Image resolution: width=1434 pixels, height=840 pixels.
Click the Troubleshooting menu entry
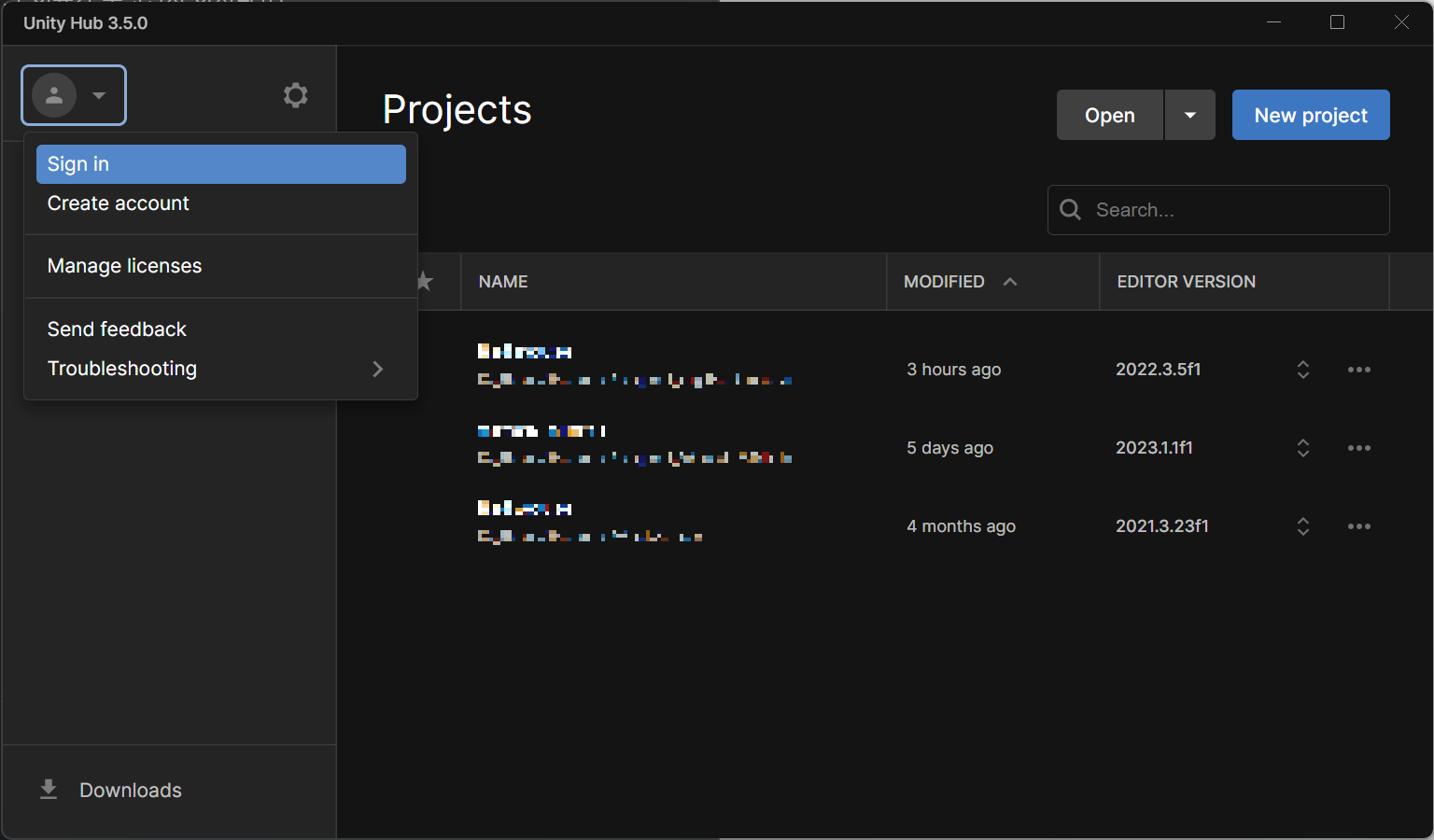point(221,369)
